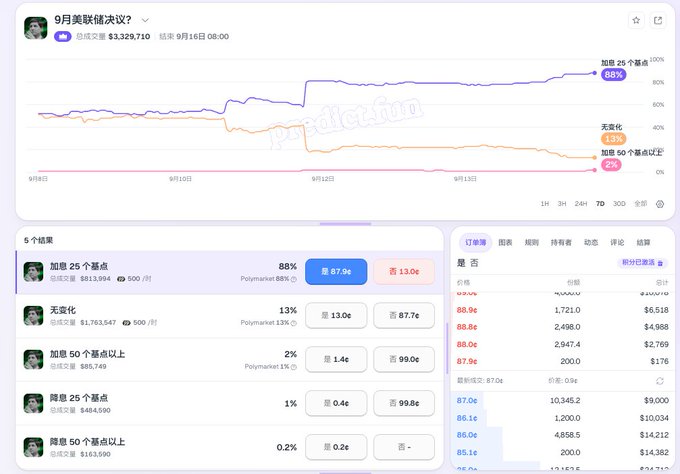
Task: Select 是 side in order book
Action: point(461,263)
